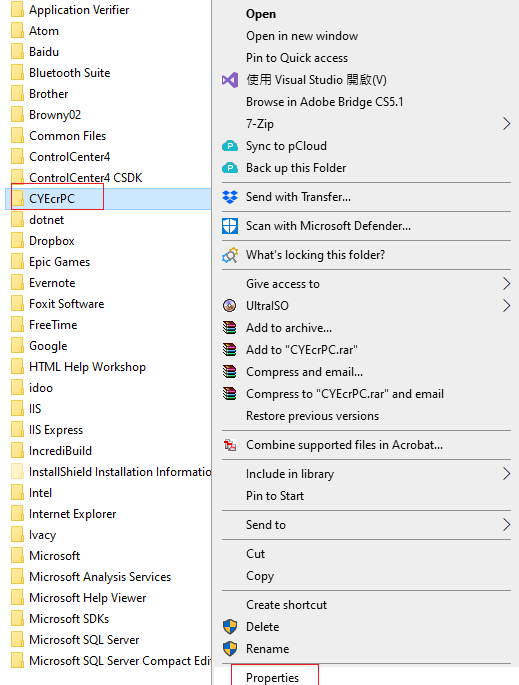The height and width of the screenshot is (685, 519).
Task: Expand the Send to submenu arrow
Action: tap(506, 525)
